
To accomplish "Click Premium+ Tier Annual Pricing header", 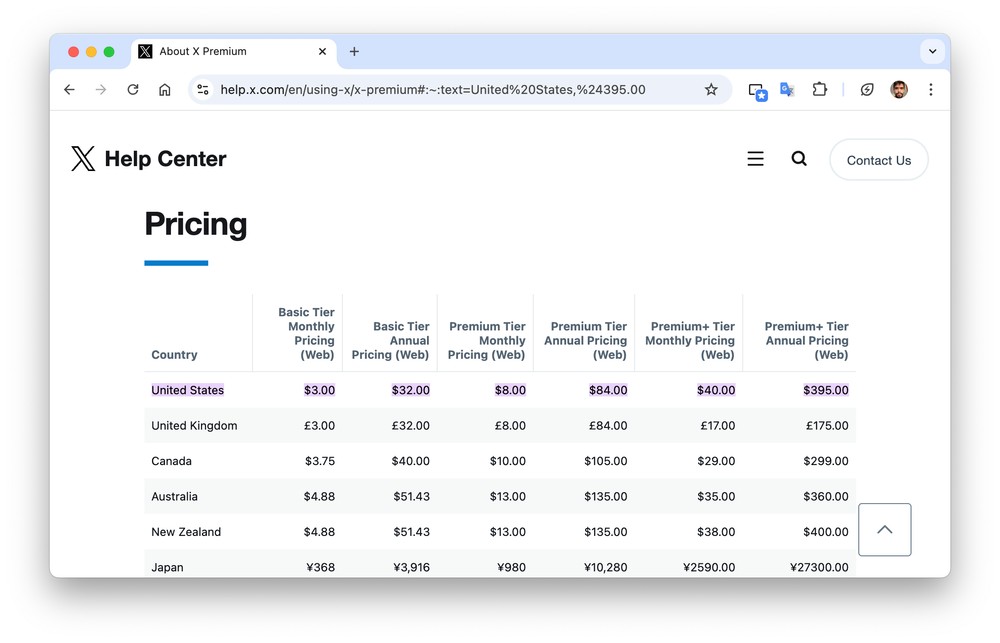I will coord(807,341).
